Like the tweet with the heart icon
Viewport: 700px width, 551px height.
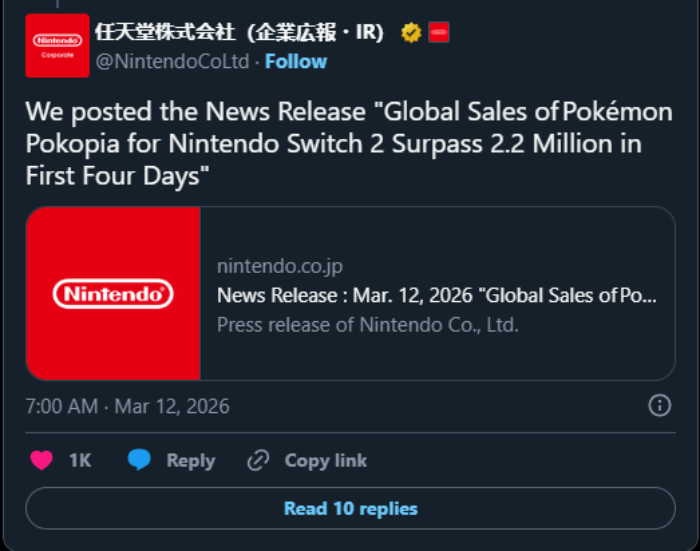click(41, 460)
